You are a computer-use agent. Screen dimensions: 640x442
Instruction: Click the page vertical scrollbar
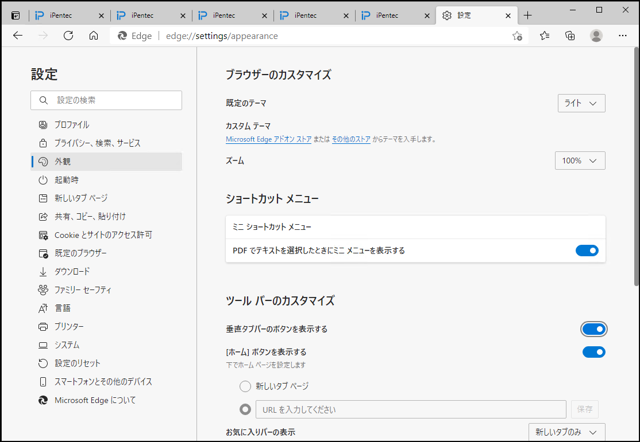636,167
